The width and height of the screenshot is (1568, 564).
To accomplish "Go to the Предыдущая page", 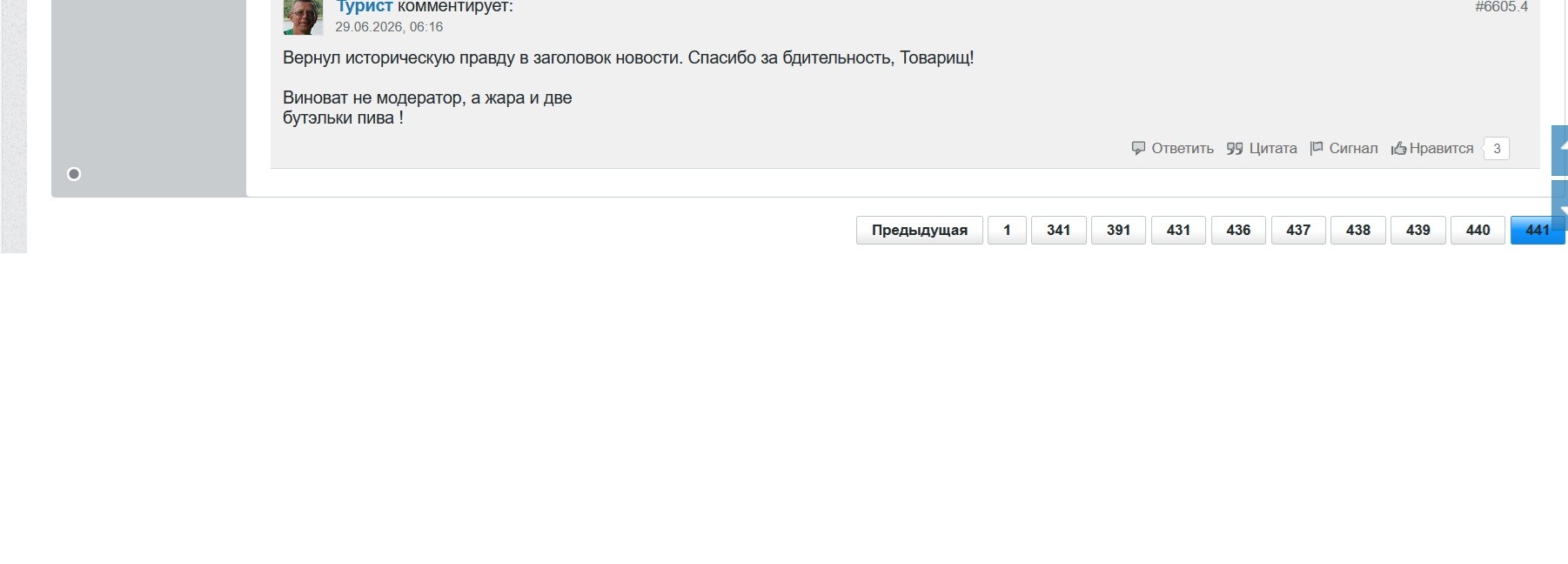I will 920,231.
